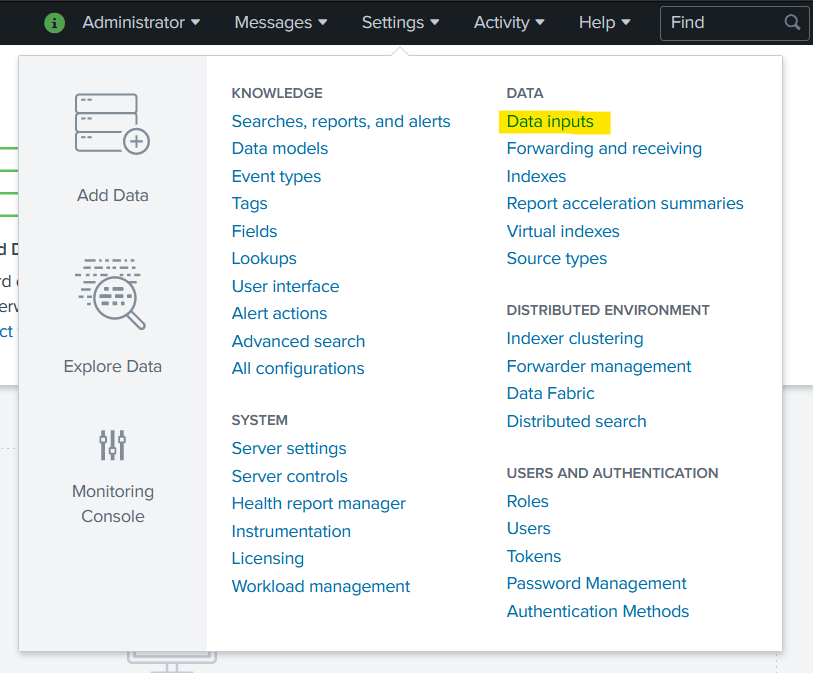Viewport: 813px width, 673px height.
Task: Open Indexer clustering
Action: [x=574, y=339]
